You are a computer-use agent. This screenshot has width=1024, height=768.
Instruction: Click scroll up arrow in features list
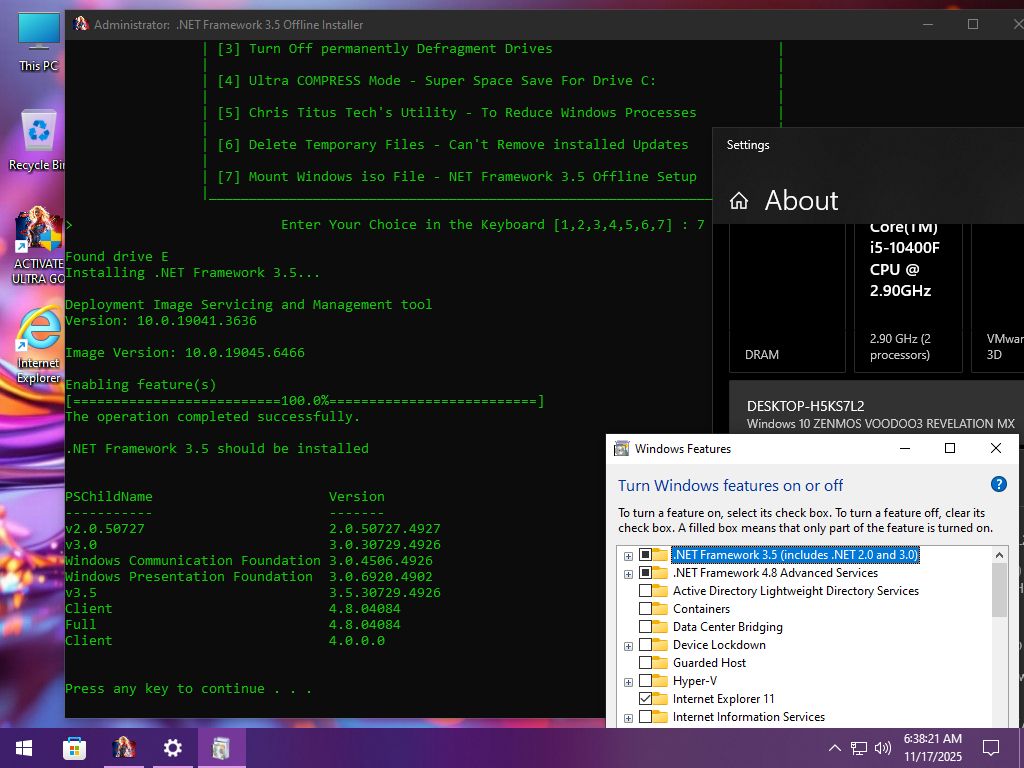[x=999, y=554]
